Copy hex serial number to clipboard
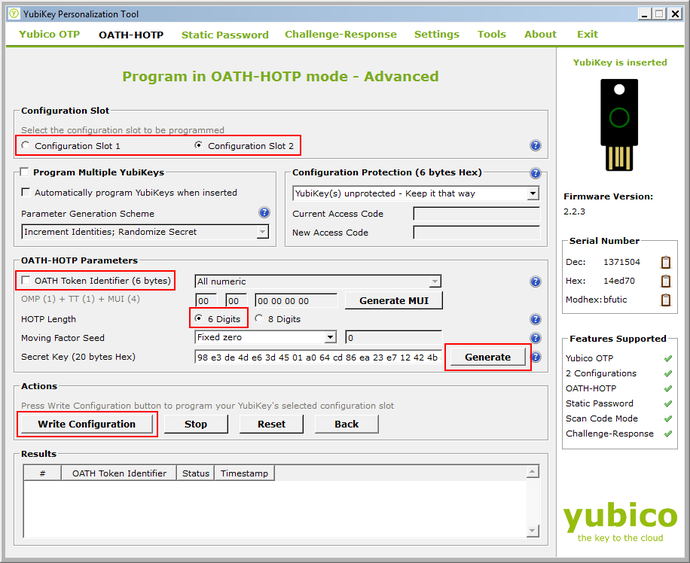The height and width of the screenshot is (563, 690). [666, 281]
